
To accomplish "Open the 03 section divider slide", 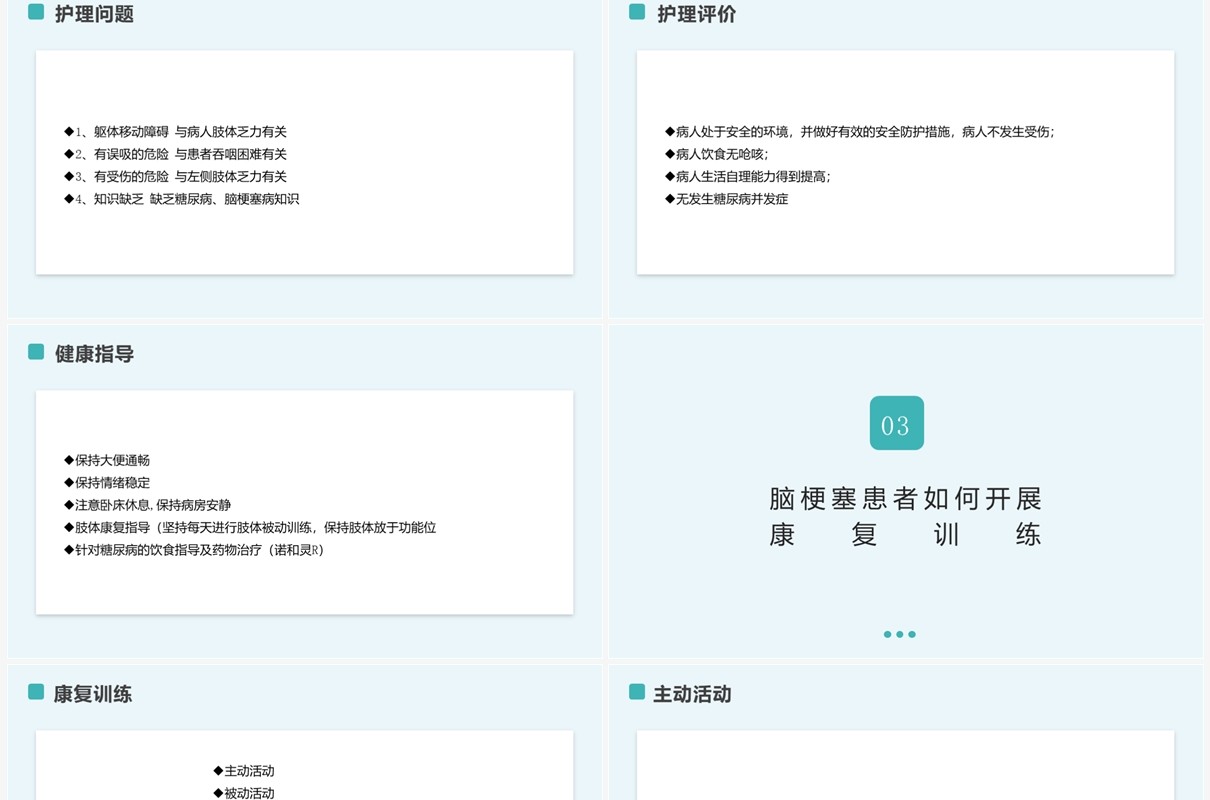I will pos(906,491).
